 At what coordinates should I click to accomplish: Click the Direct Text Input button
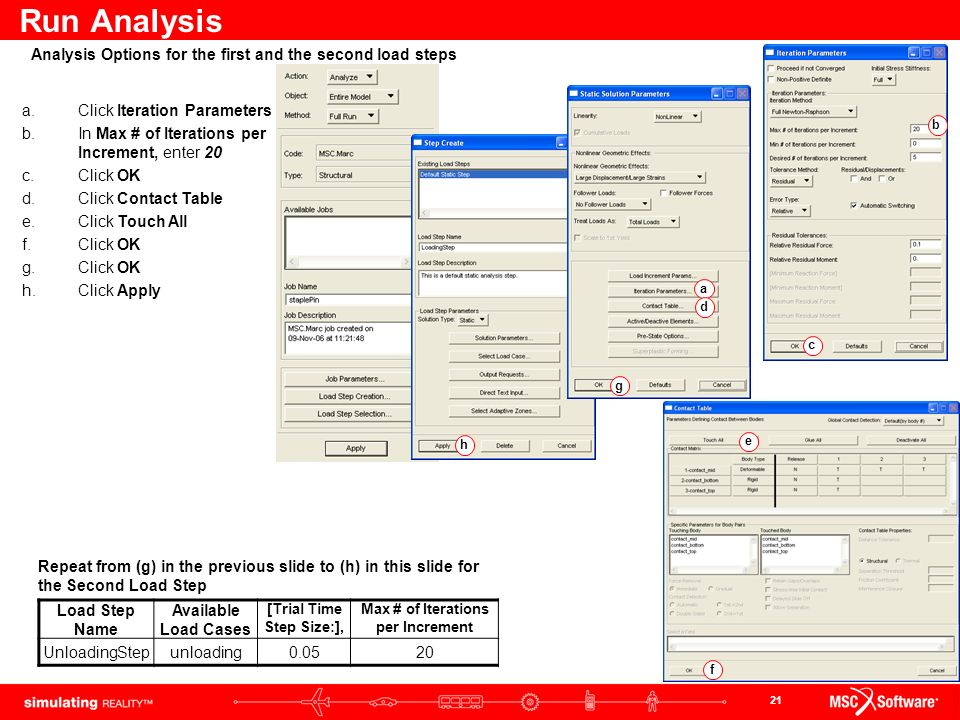click(504, 393)
